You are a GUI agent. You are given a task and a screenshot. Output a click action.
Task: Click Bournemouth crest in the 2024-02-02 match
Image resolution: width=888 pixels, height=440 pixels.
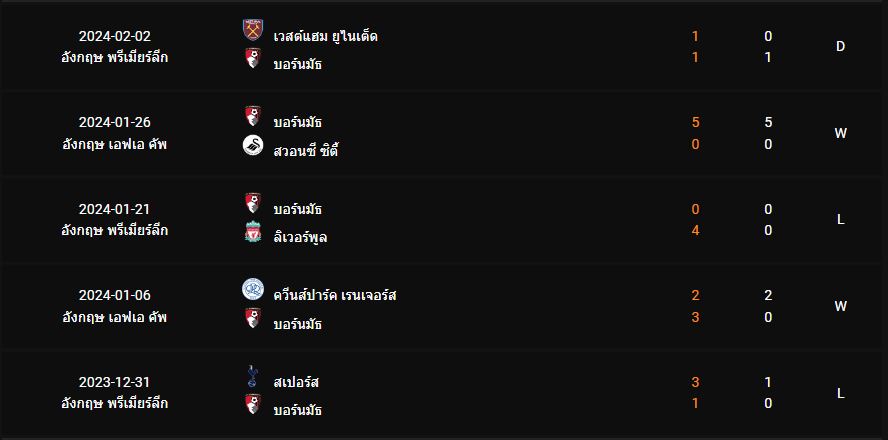coord(253,58)
